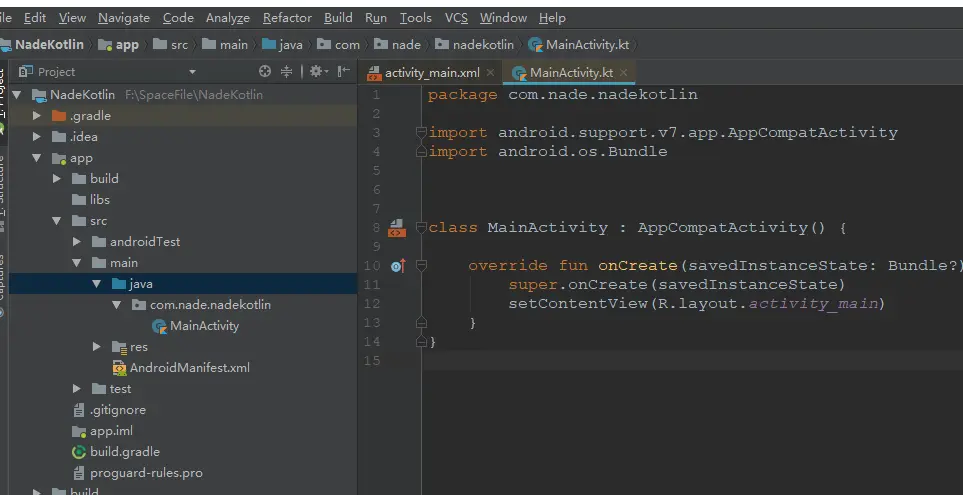Screen dimensions: 963x495
Task: Expand the res folder
Action: click(x=96, y=347)
